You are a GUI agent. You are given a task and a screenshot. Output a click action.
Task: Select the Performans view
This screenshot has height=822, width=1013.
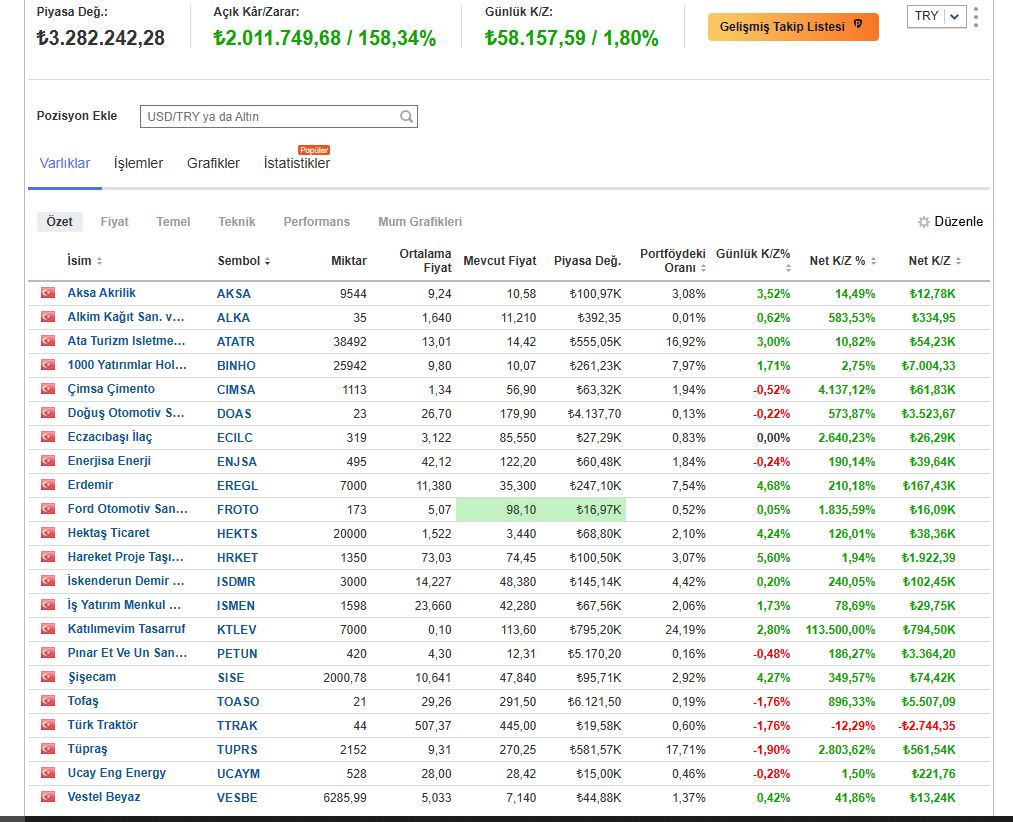(317, 222)
